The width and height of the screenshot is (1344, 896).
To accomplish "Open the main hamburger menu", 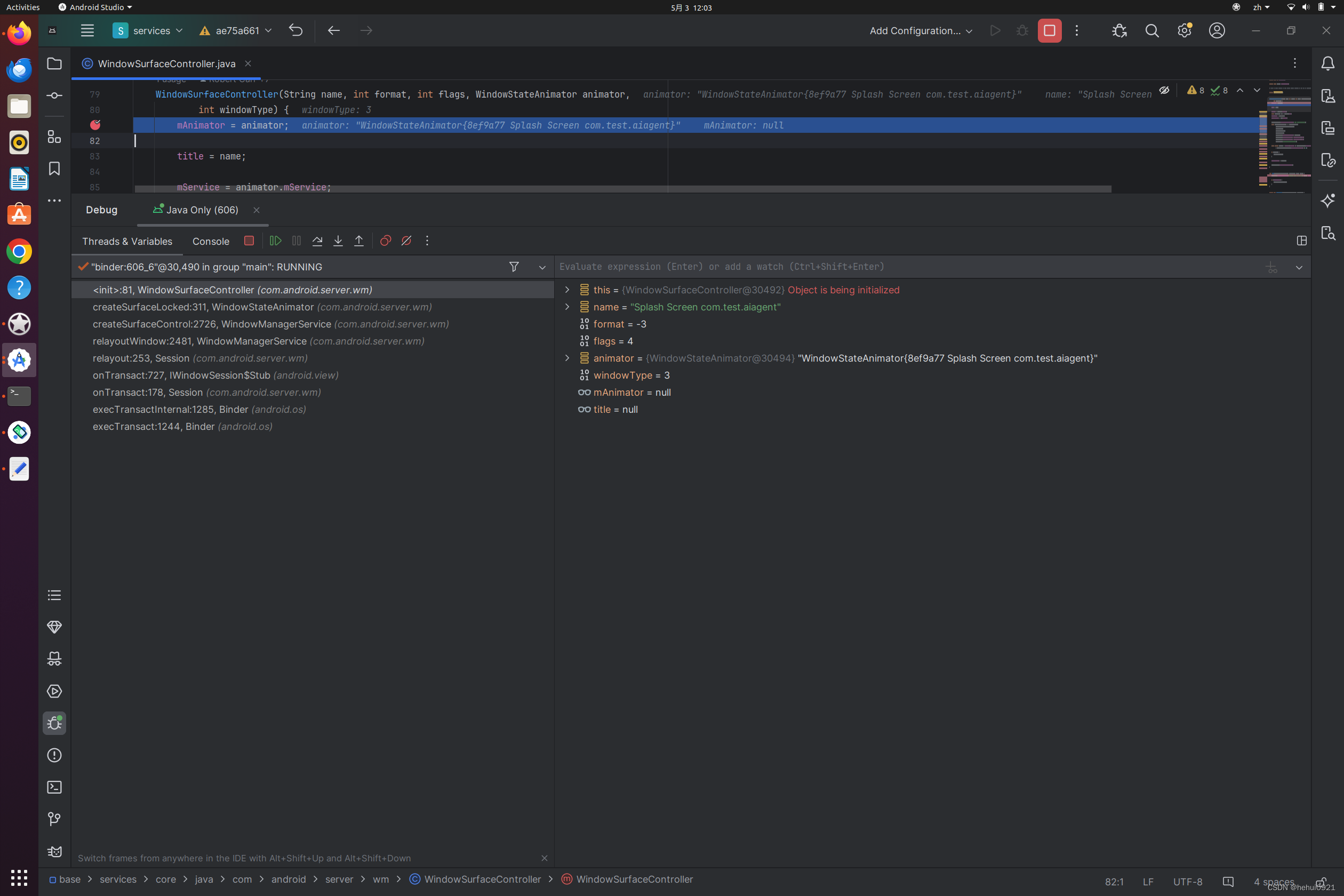I will click(x=87, y=30).
